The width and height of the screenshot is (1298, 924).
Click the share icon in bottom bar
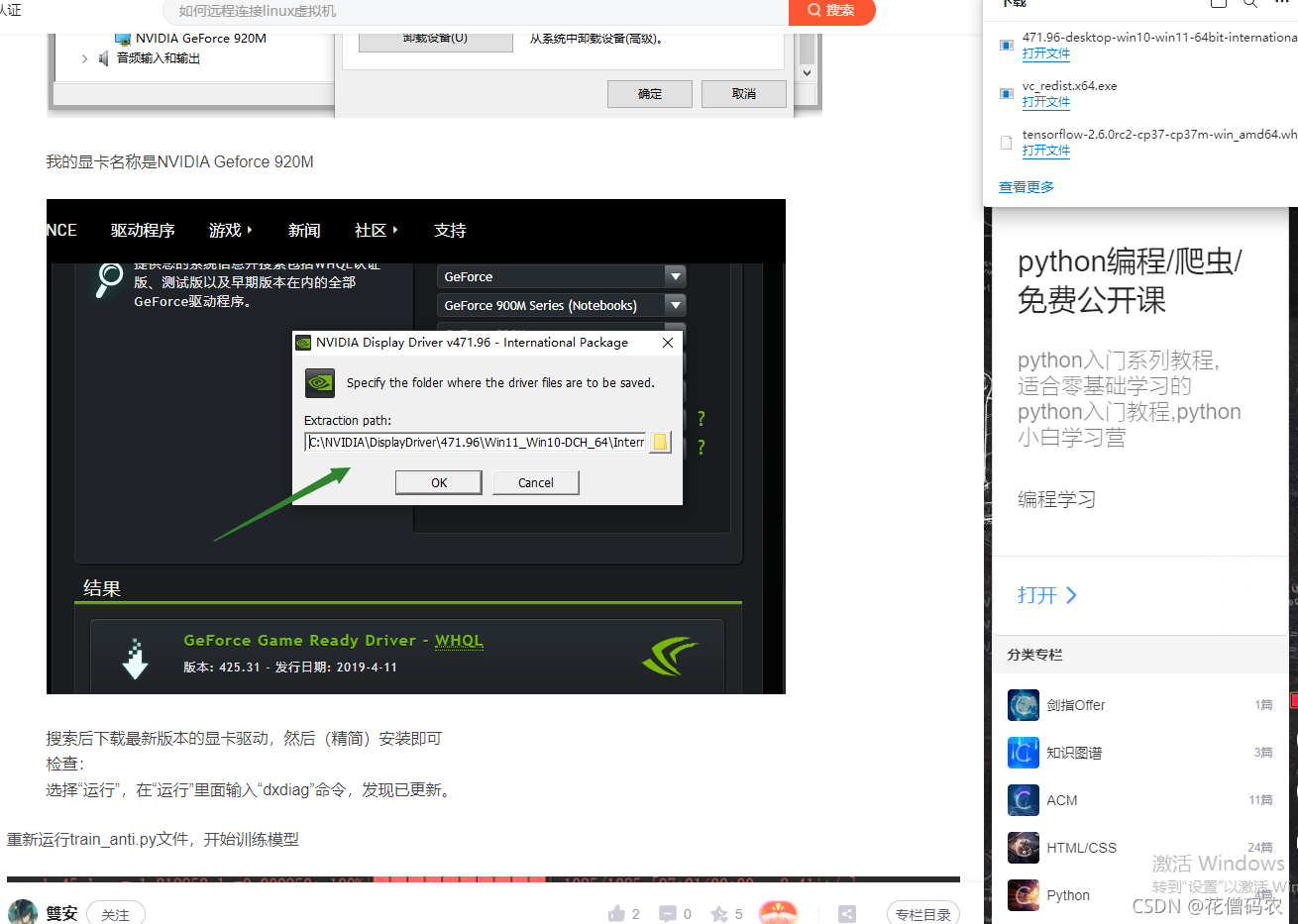pyautogui.click(x=846, y=914)
